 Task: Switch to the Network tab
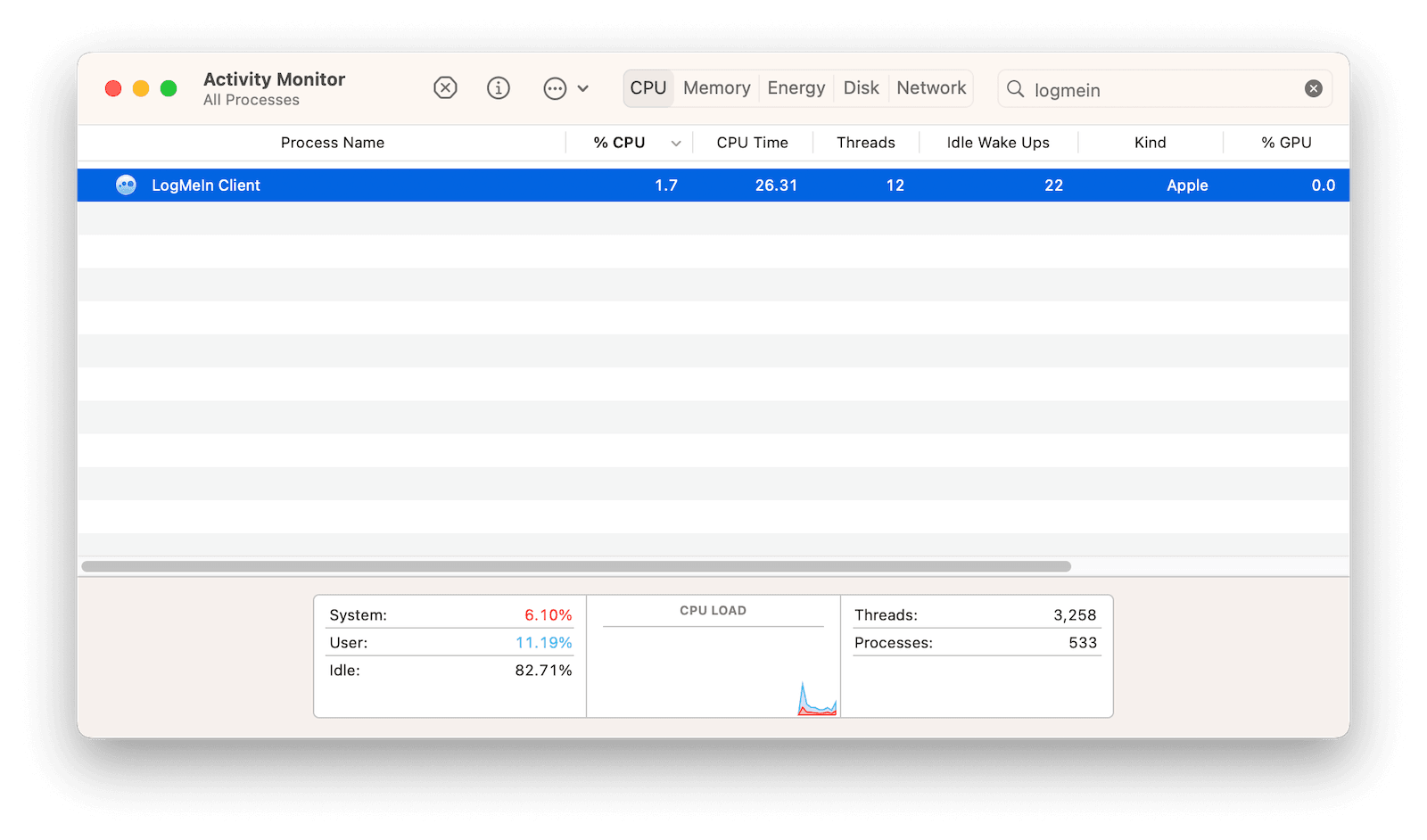pos(931,88)
